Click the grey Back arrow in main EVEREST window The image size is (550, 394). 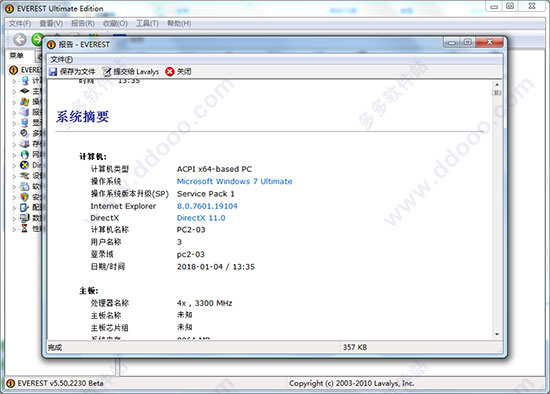click(x=20, y=39)
